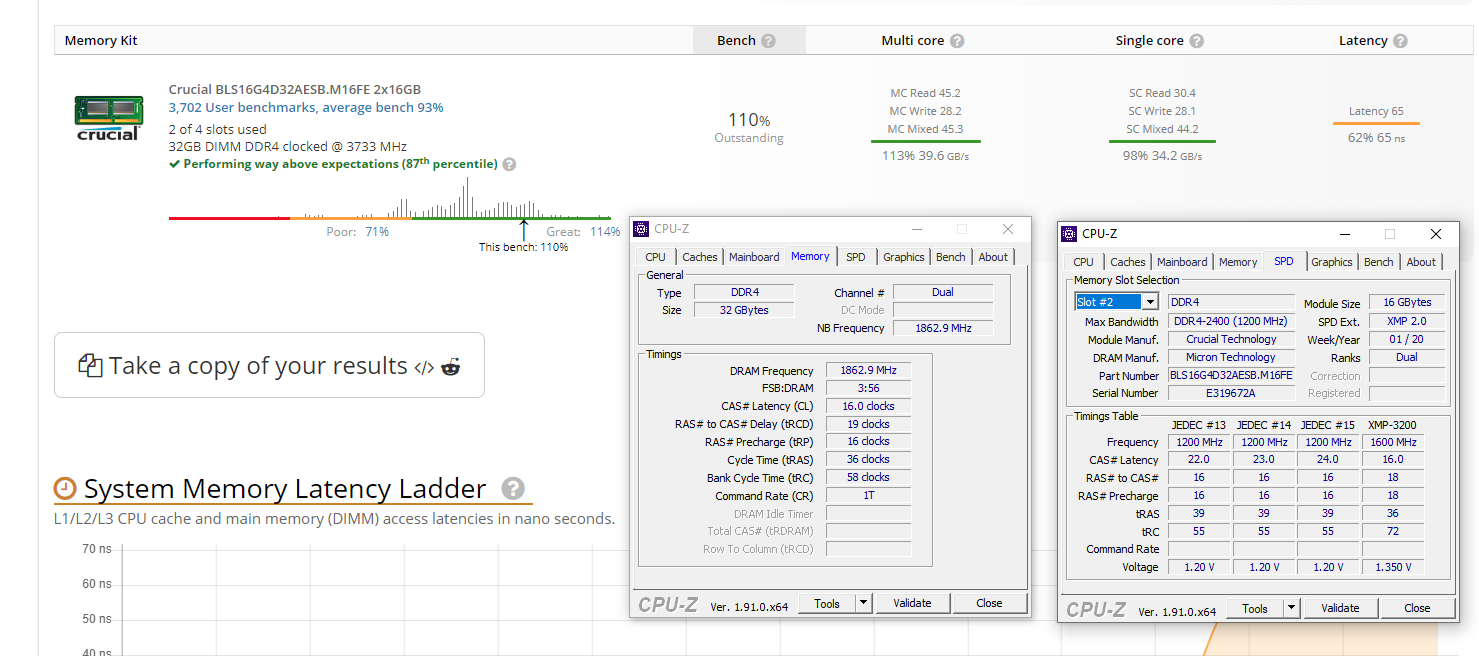Image resolution: width=1479 pixels, height=656 pixels.
Task: Select Bench tab in SPD CPU-Z window
Action: (x=1379, y=262)
